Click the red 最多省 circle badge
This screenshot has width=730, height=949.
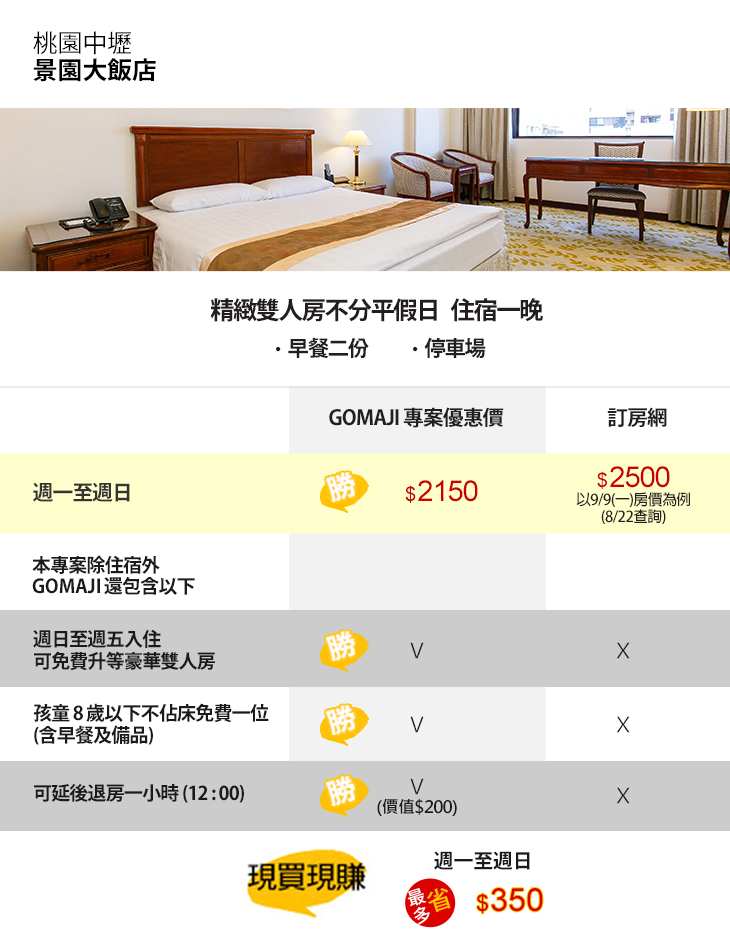(429, 902)
